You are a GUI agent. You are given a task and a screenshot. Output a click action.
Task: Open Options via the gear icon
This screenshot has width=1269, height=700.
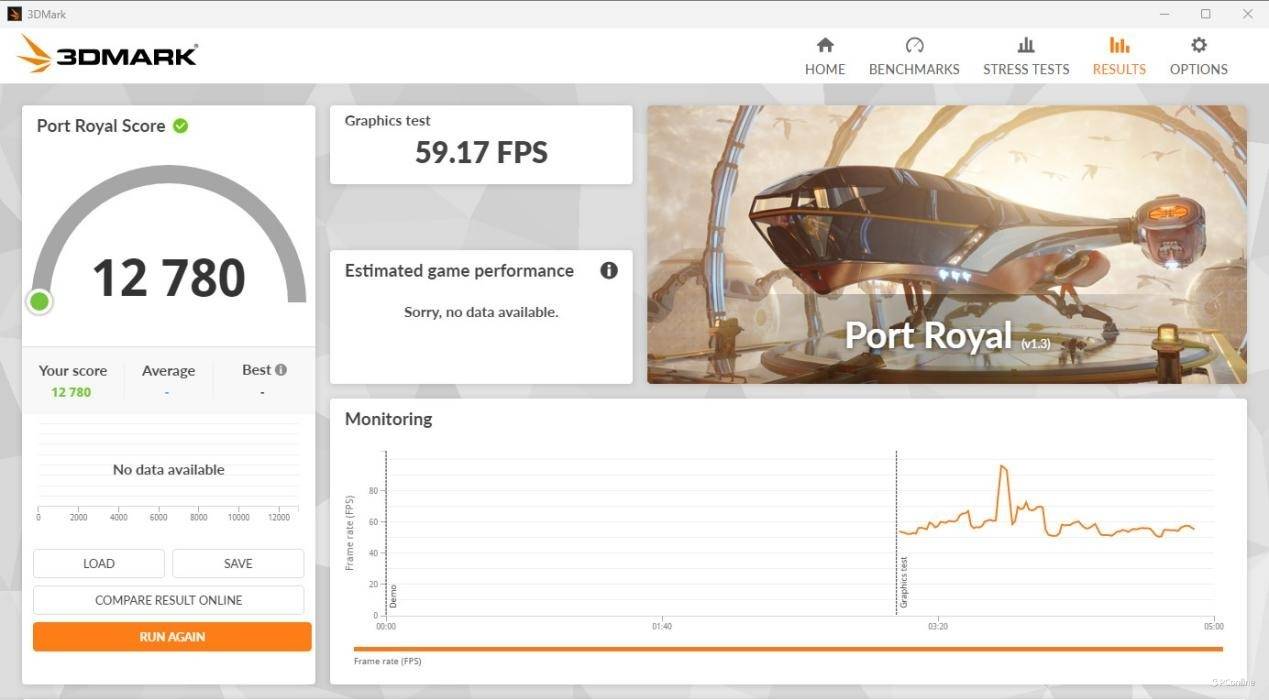point(1199,45)
